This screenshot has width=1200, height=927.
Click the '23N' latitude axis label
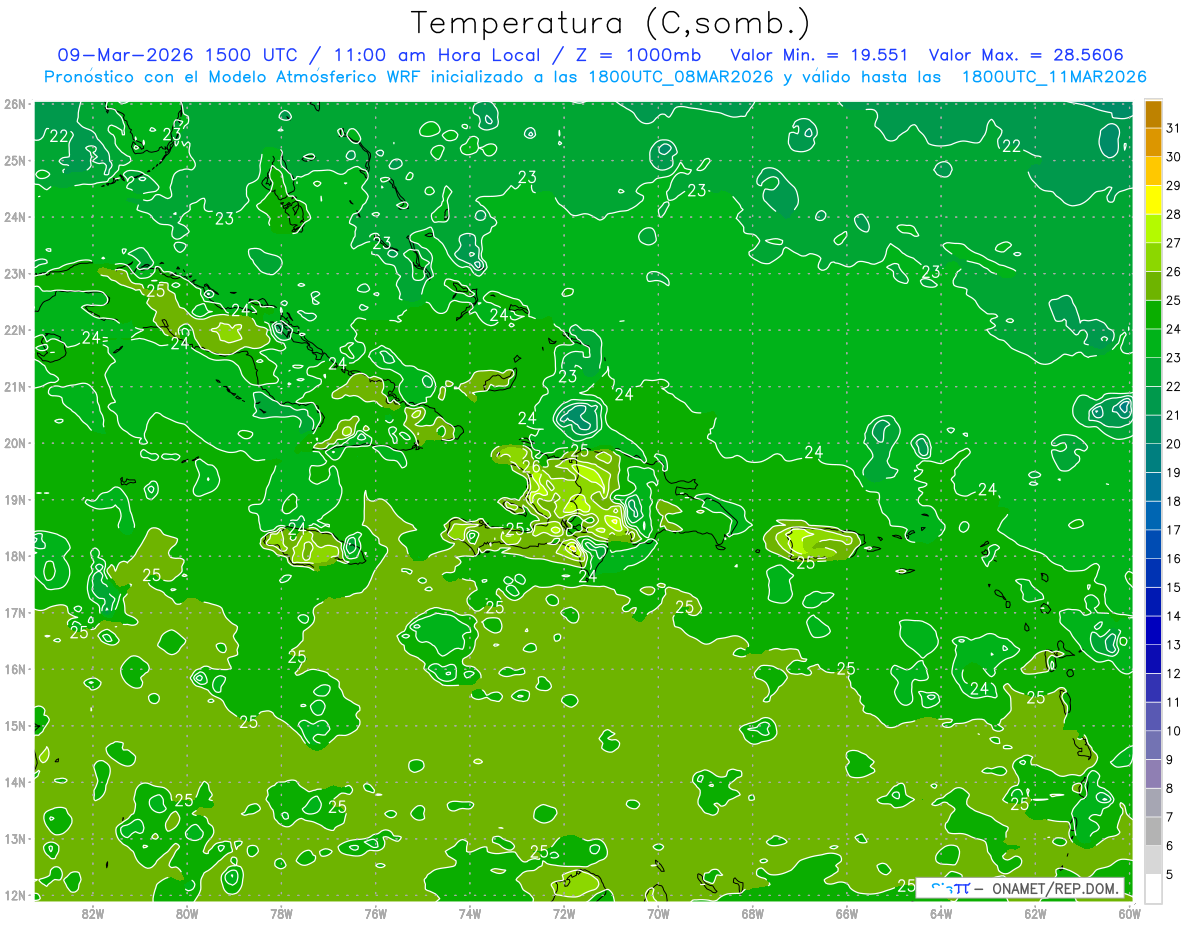14,274
